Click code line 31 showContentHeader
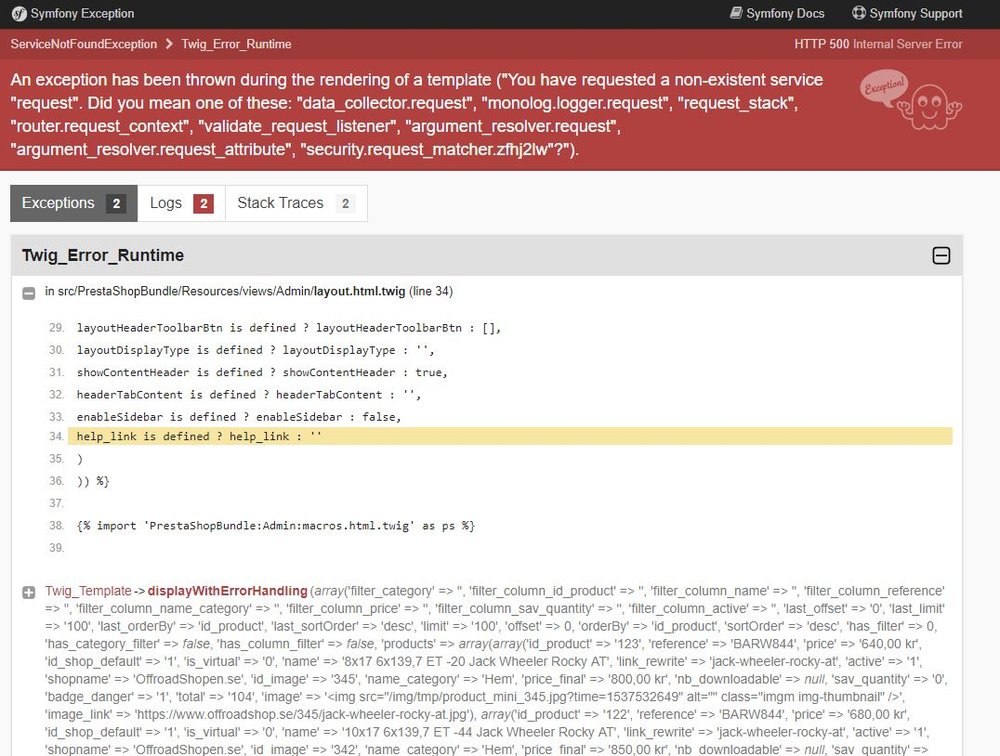1000x756 pixels. click(262, 373)
